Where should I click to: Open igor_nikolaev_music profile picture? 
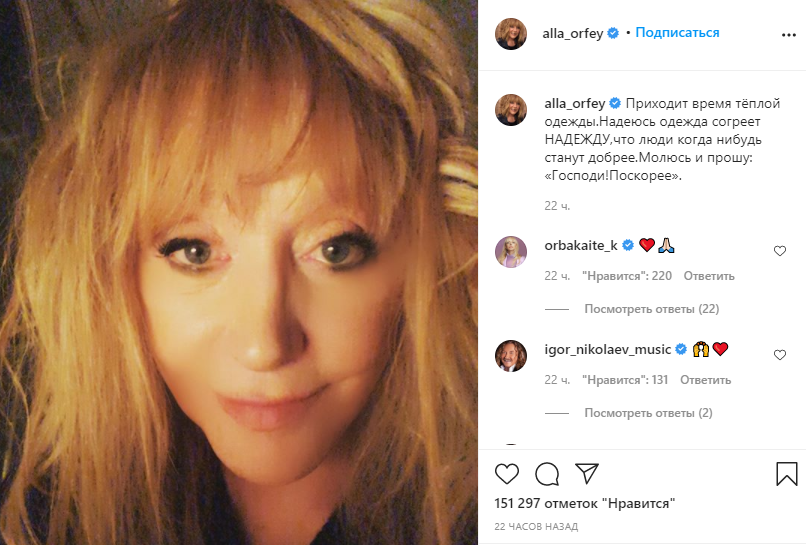(510, 356)
